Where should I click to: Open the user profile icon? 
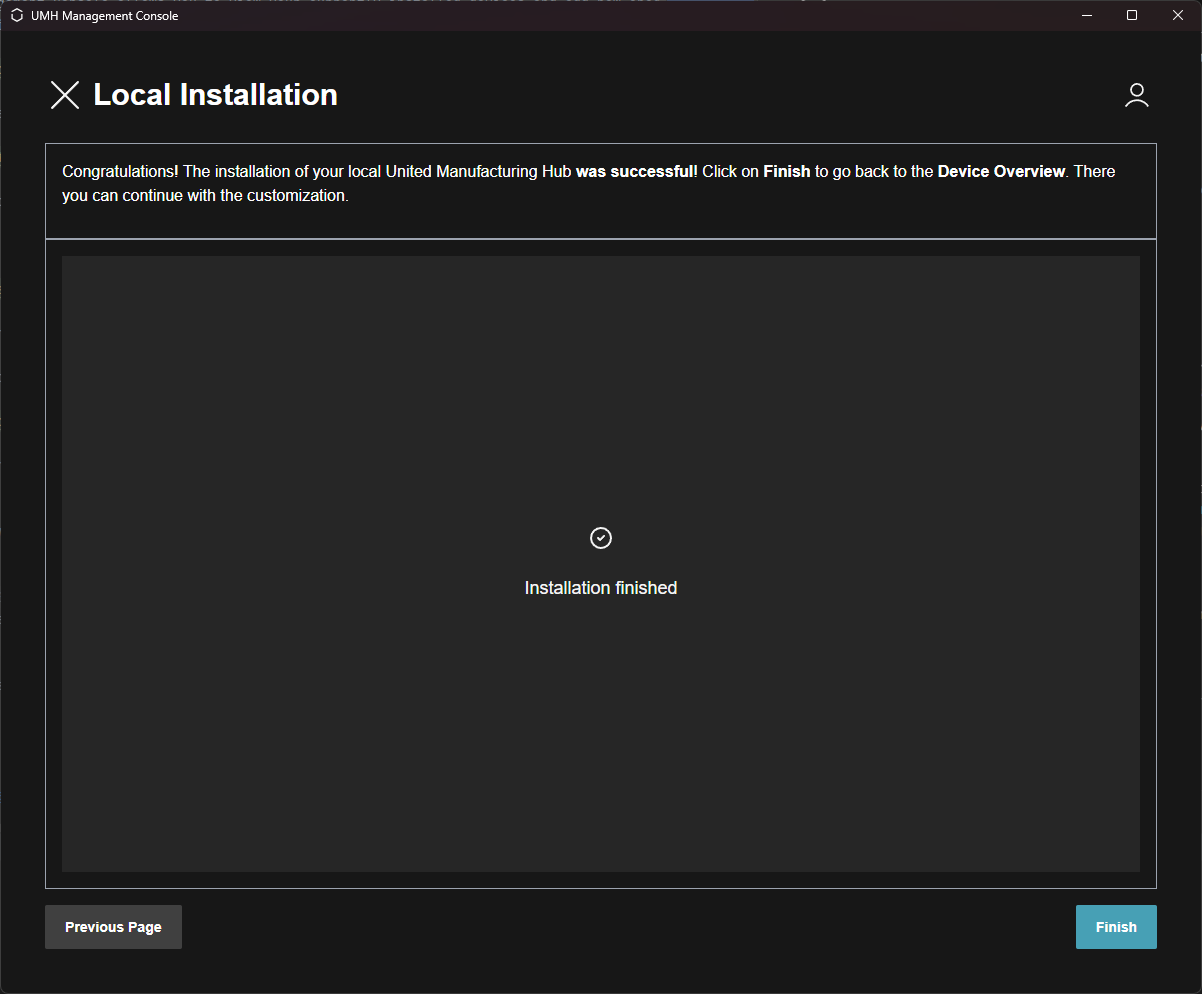(x=1136, y=95)
